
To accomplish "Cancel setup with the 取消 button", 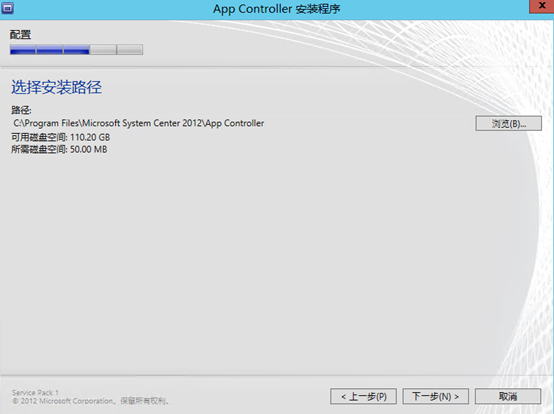I will [508, 397].
